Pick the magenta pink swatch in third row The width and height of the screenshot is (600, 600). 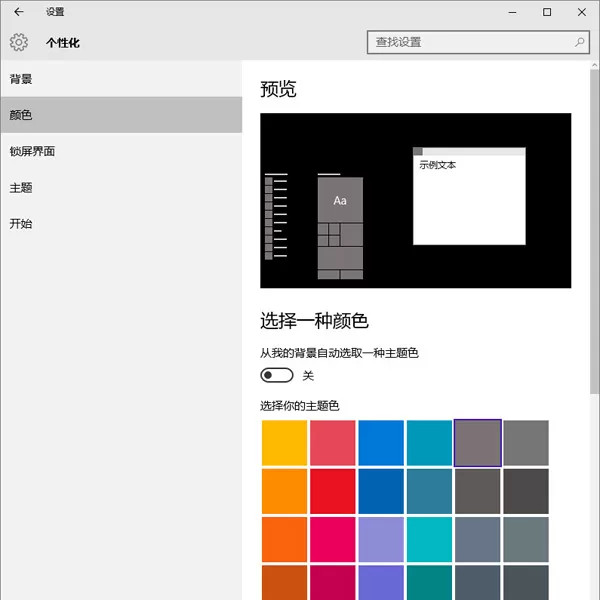333,540
